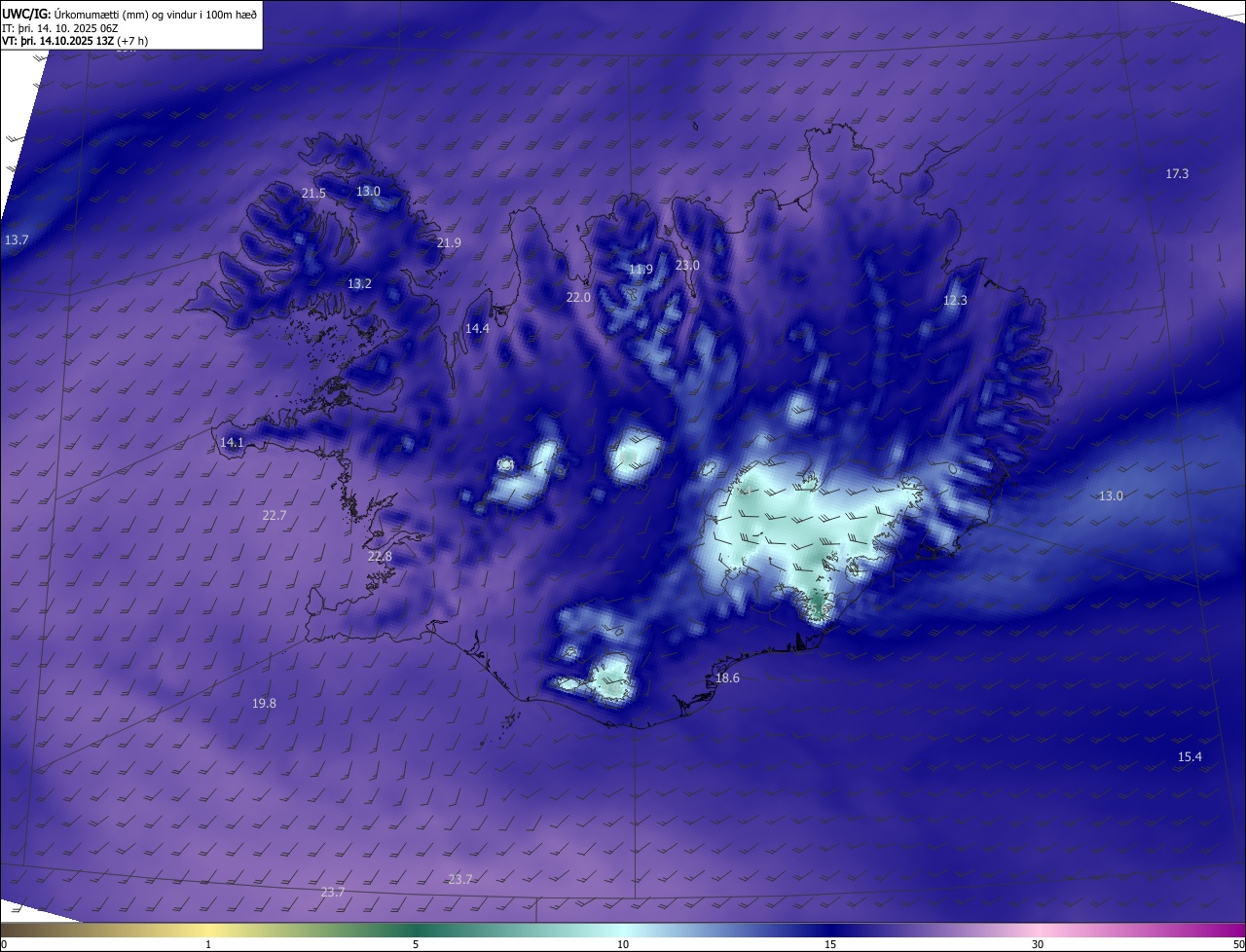Click the 12.3 value label
The image size is (1246, 952).
(x=955, y=300)
